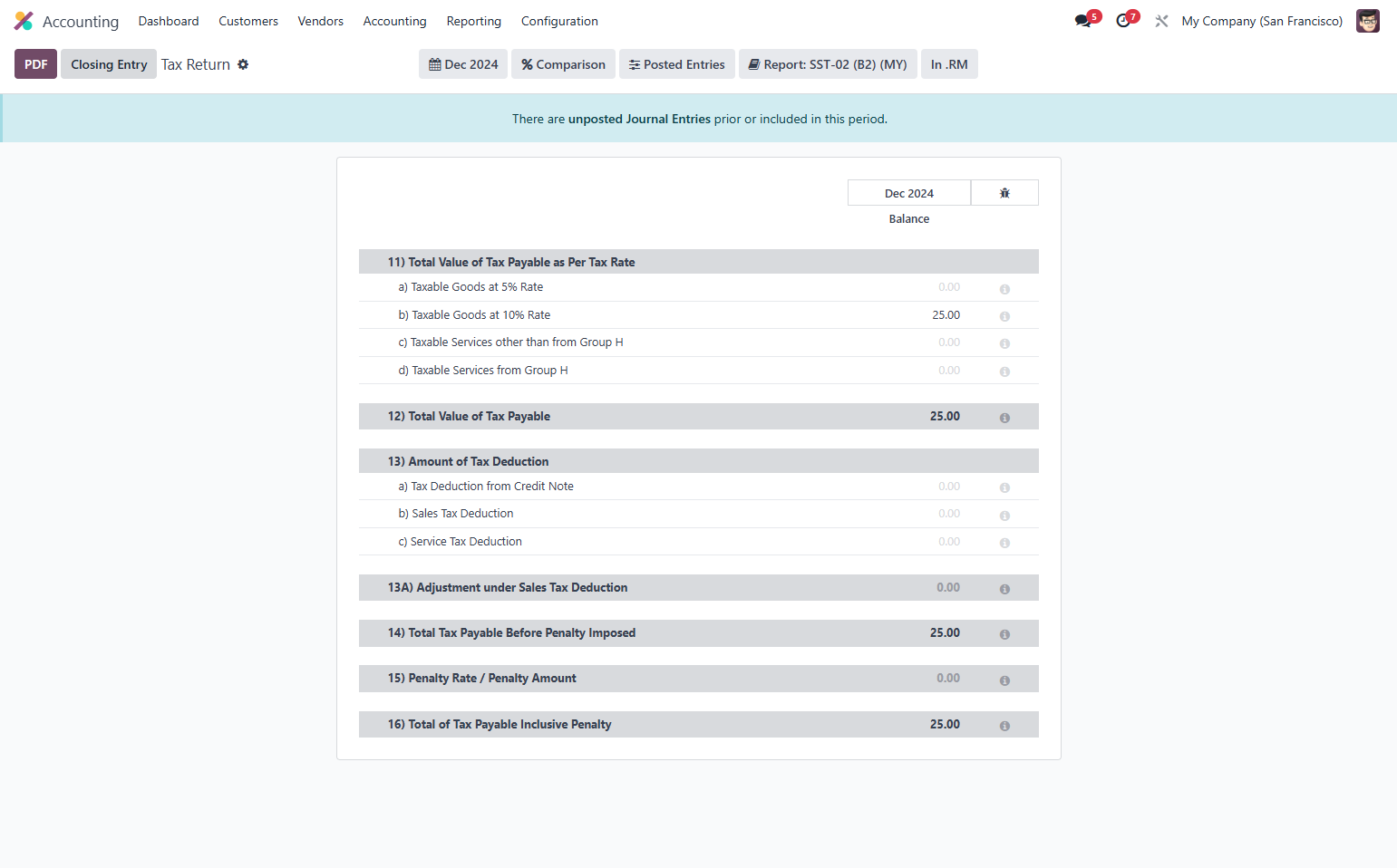Click info icon for Service Tax Deduction
Image resolution: width=1397 pixels, height=868 pixels.
pyautogui.click(x=1004, y=543)
